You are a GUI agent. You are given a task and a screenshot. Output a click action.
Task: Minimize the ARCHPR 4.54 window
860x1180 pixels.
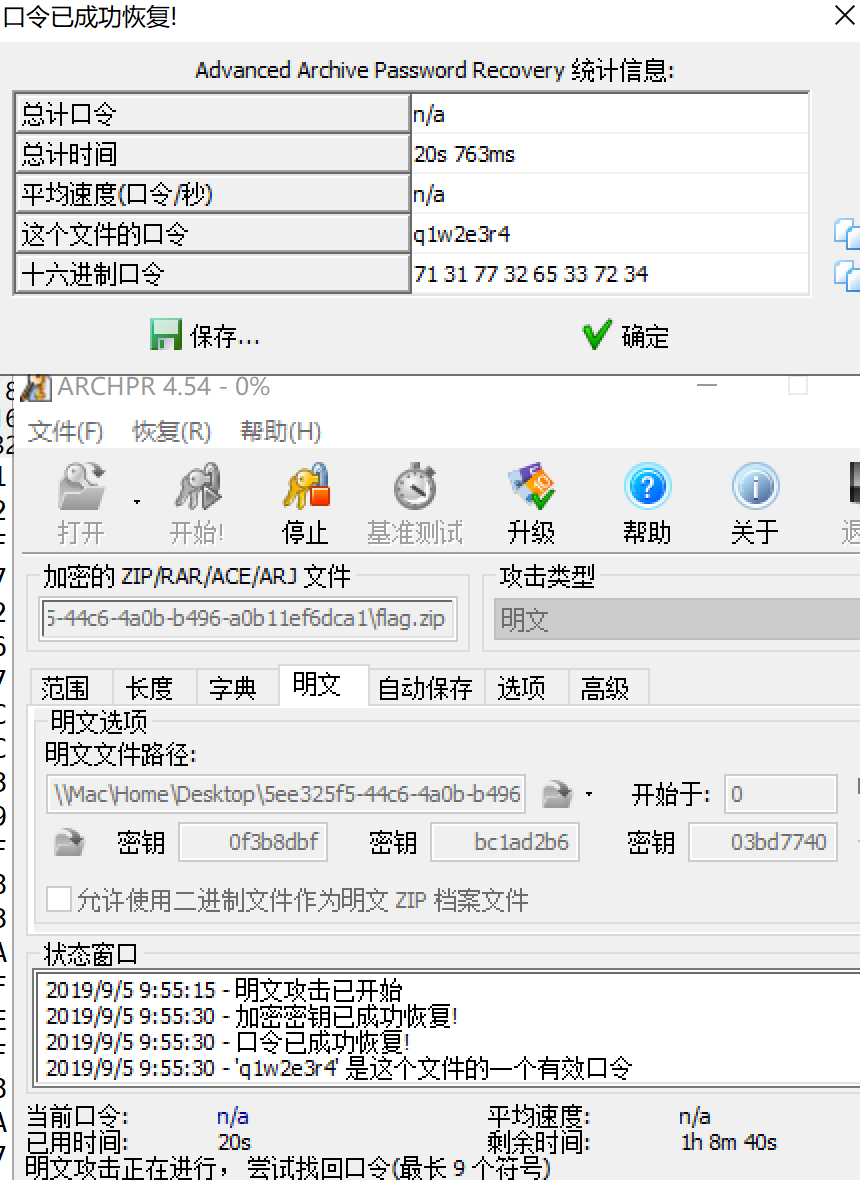pos(707,385)
